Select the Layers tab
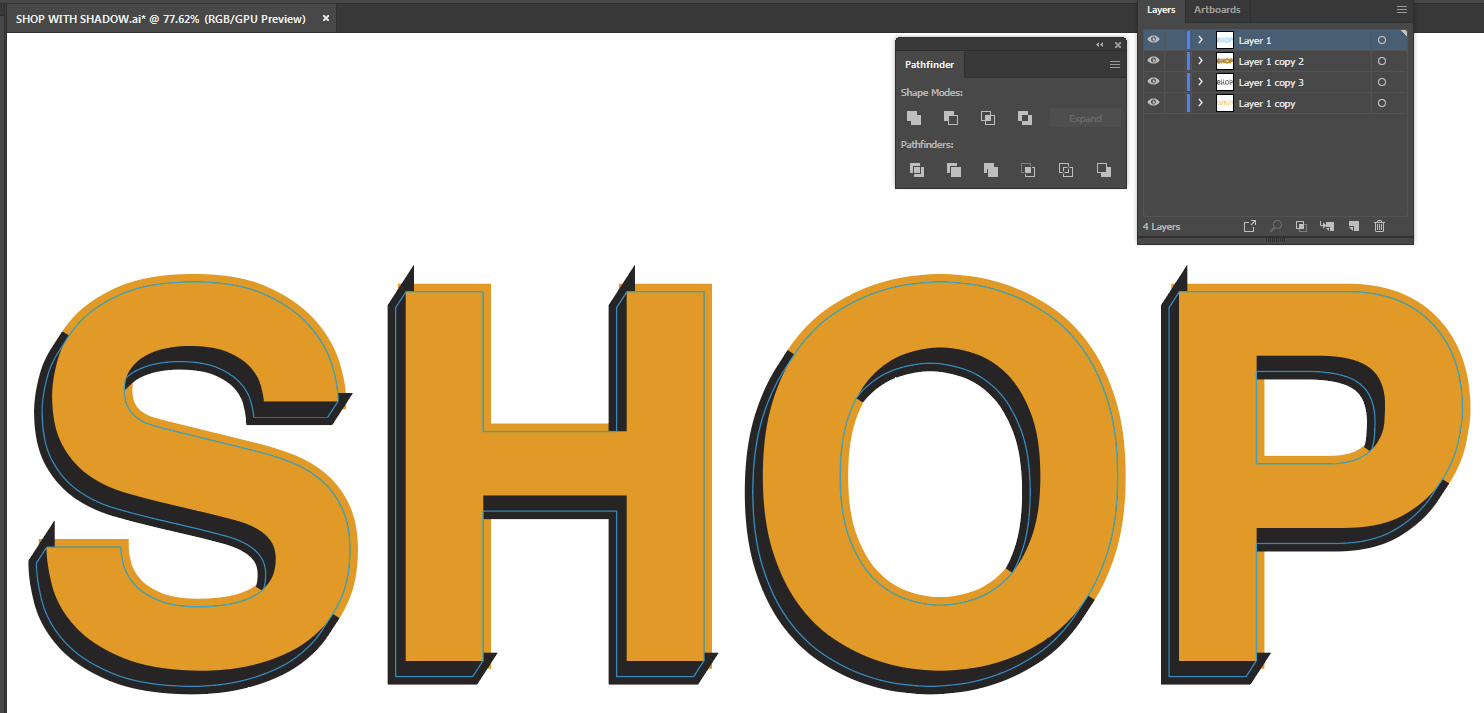The height and width of the screenshot is (713, 1484). [x=1161, y=10]
